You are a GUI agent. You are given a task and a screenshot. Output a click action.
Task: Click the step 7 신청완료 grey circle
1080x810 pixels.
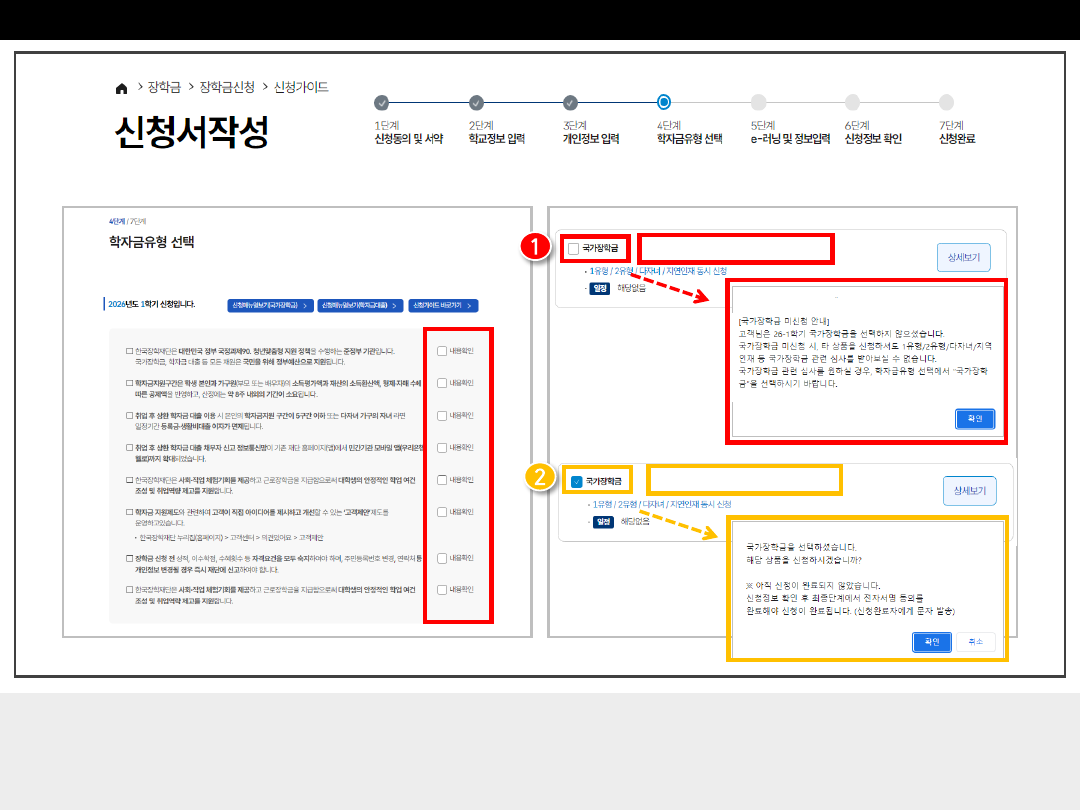pos(946,102)
